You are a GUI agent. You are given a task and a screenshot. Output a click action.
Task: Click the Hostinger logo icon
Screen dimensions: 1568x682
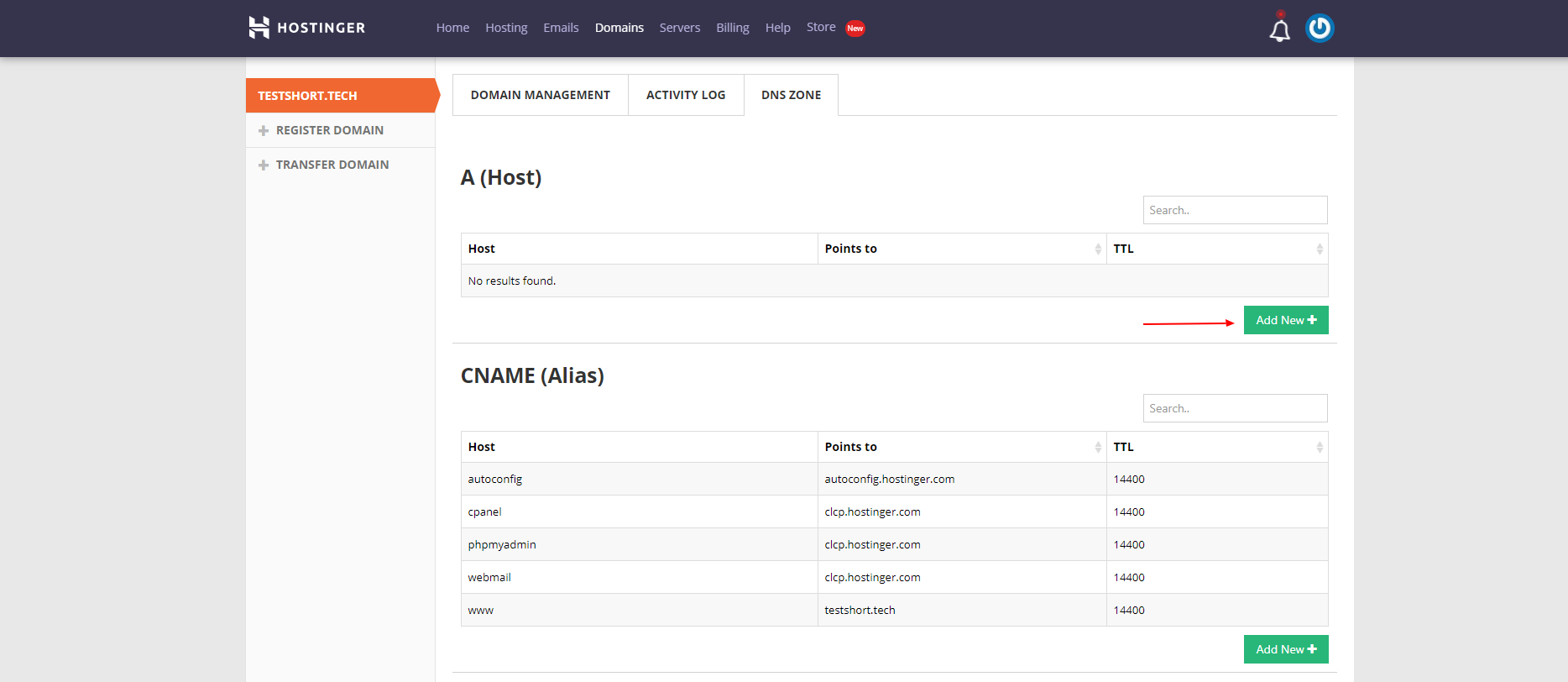(259, 28)
